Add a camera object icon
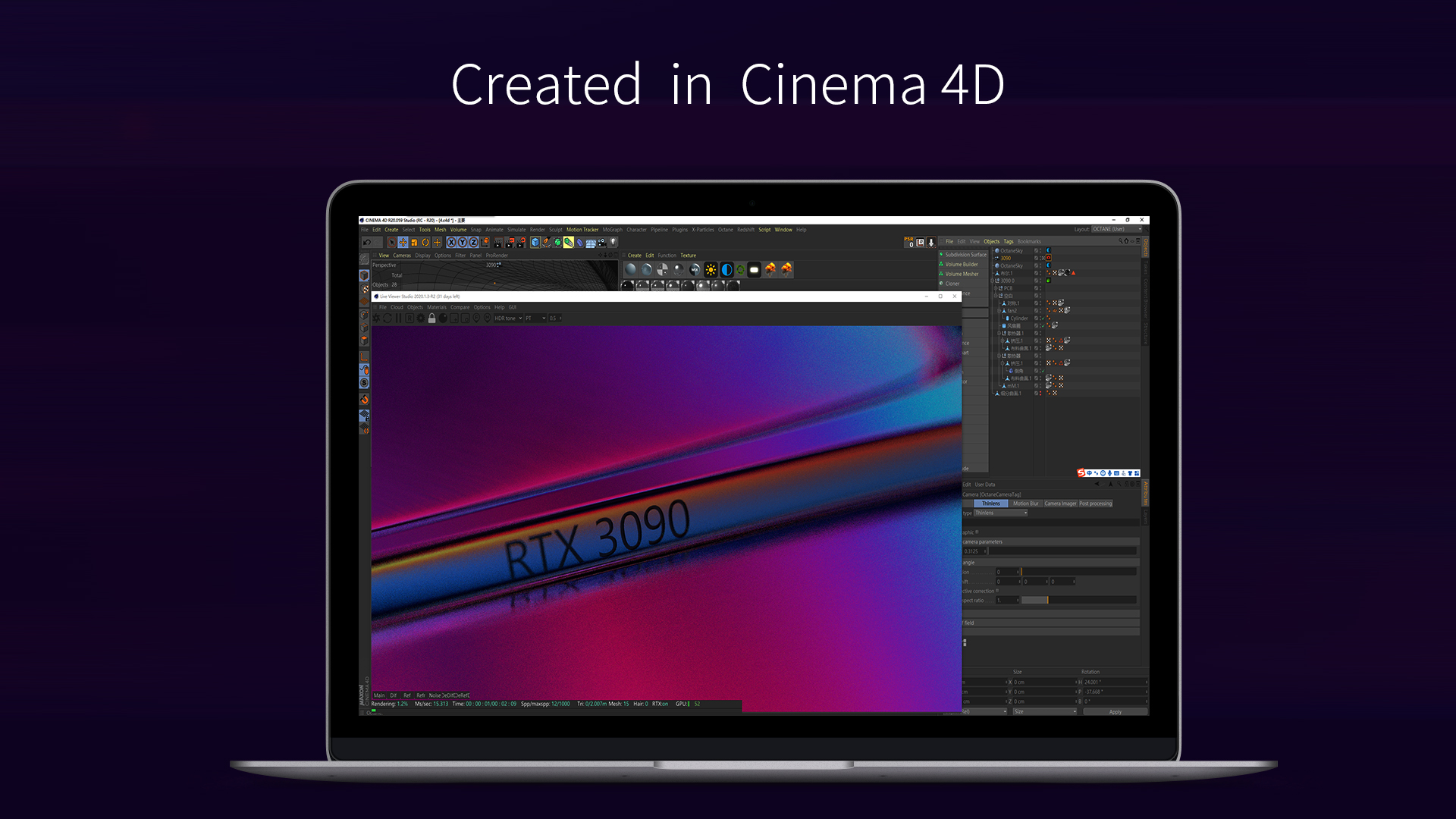 coord(601,243)
